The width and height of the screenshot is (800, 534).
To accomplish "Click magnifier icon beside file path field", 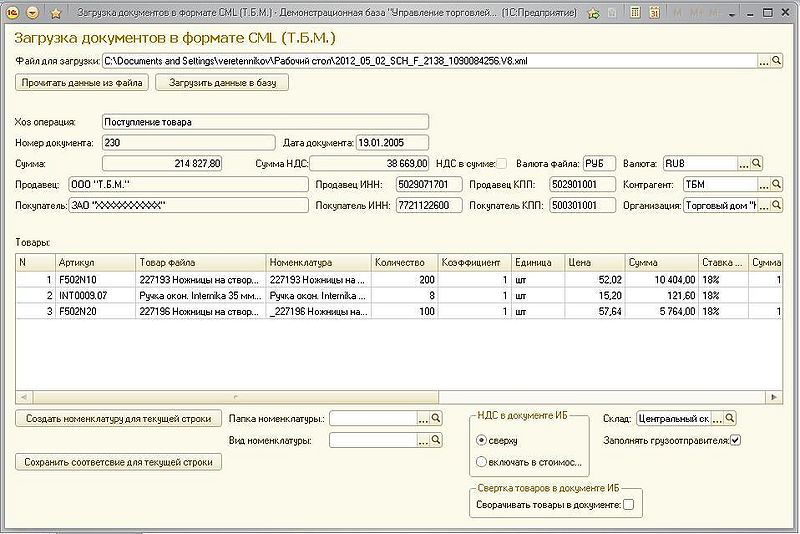I will pyautogui.click(x=777, y=61).
